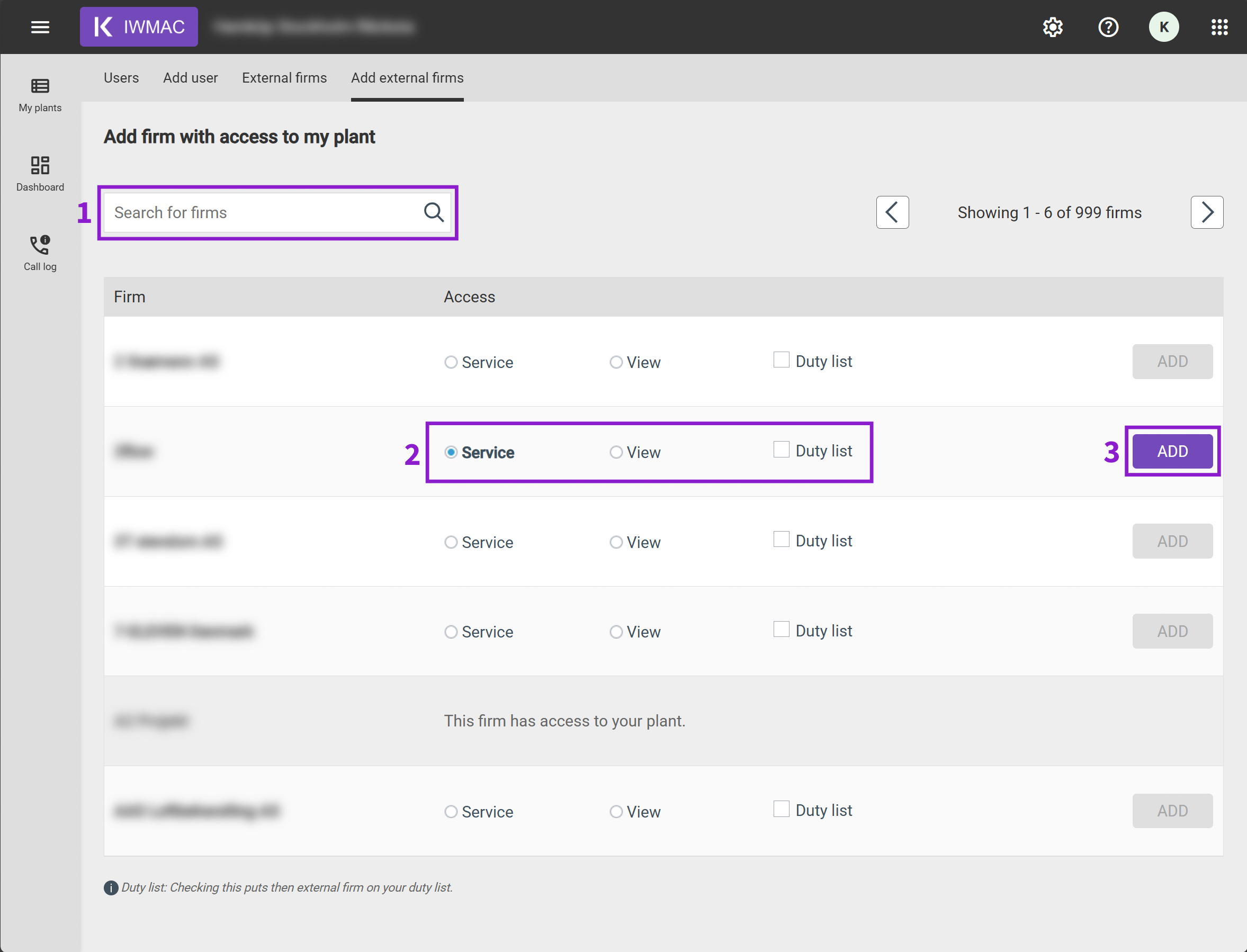The width and height of the screenshot is (1247, 952).
Task: Click ADD button in fourth firm row
Action: (1172, 631)
